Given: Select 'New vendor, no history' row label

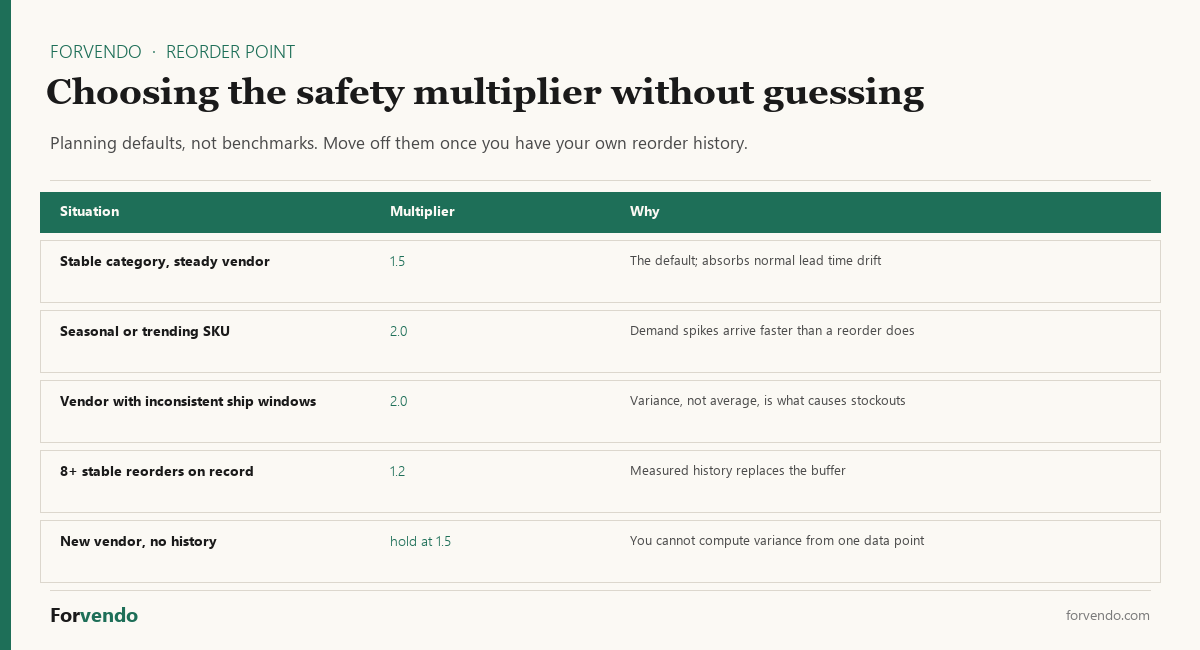Looking at the screenshot, I should pyautogui.click(x=138, y=541).
